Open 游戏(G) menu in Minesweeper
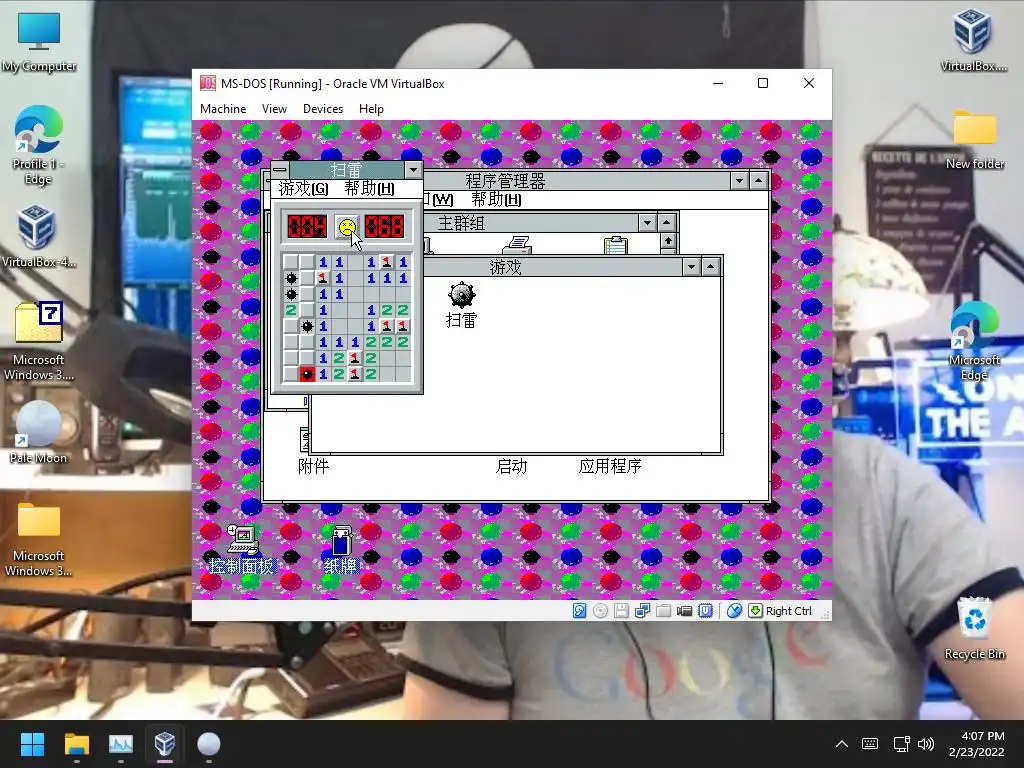Viewport: 1024px width, 768px height. point(303,189)
